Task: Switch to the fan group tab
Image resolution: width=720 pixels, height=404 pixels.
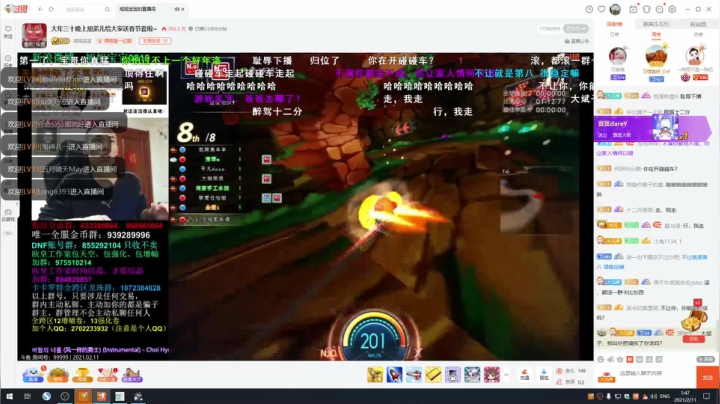Action: tap(698, 24)
